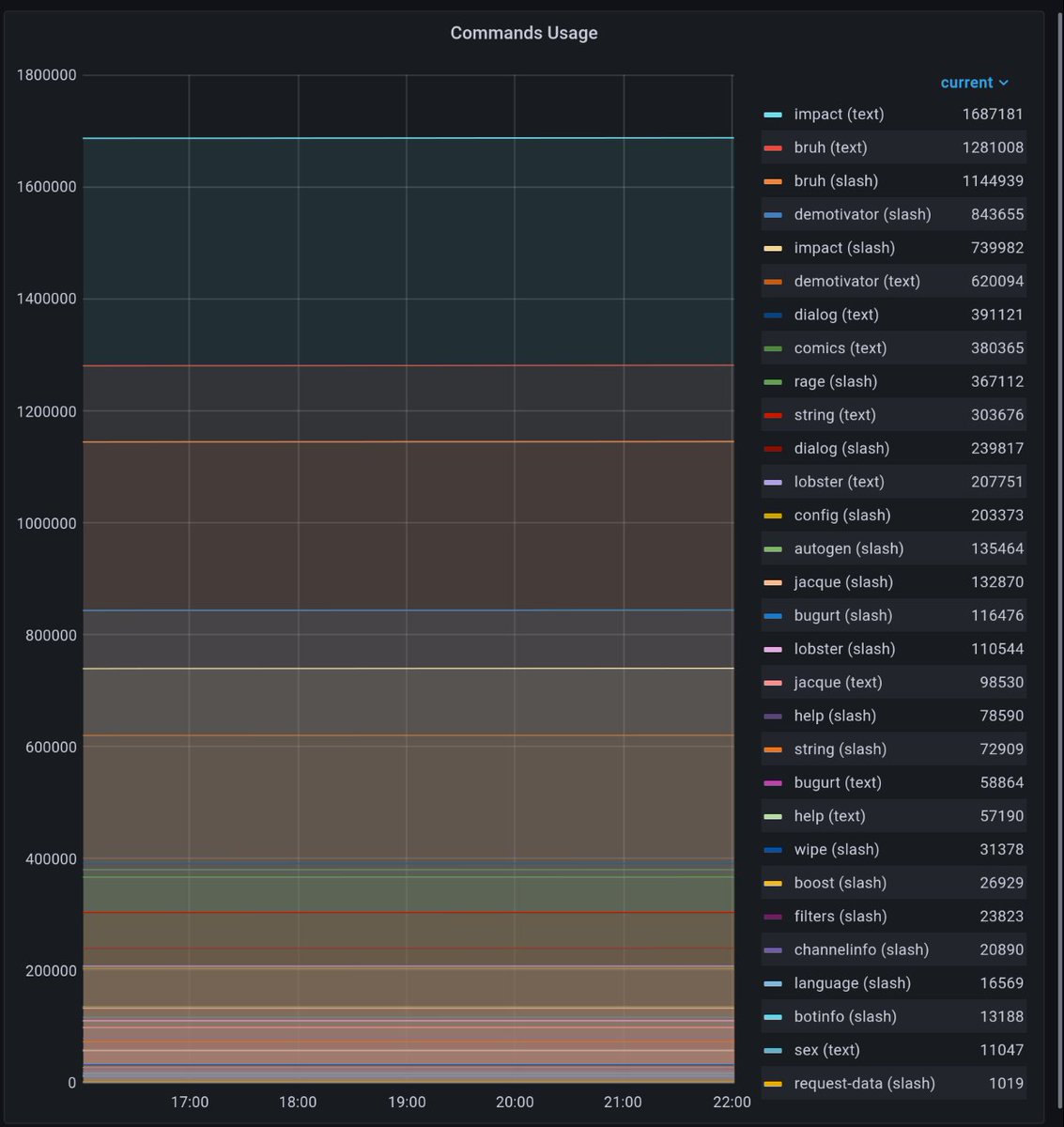This screenshot has width=1064, height=1127.
Task: Open color picker for bugurt (text) swatch
Action: tap(773, 782)
